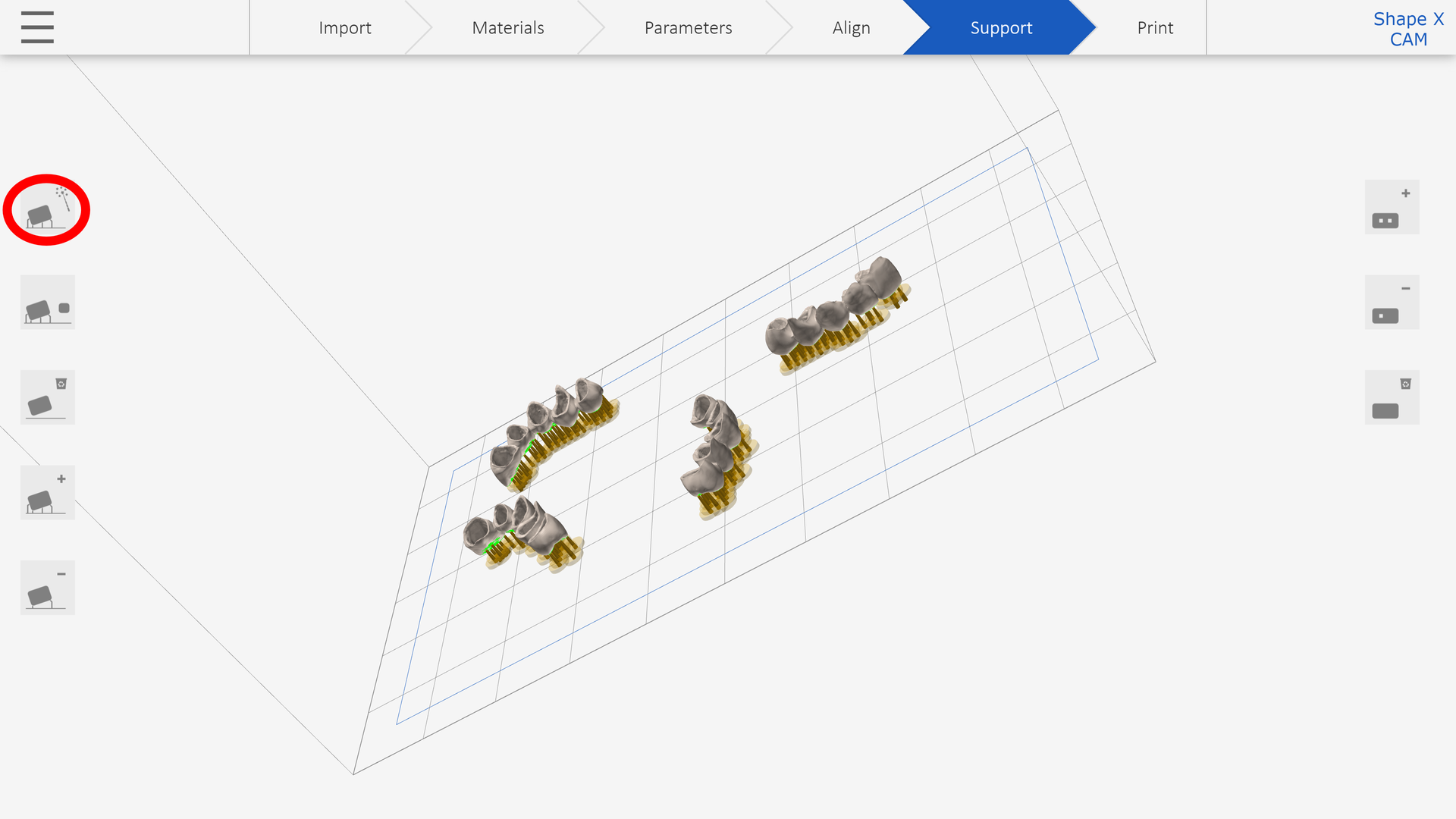Switch to the Materials step
This screenshot has height=819, width=1456.
point(507,28)
